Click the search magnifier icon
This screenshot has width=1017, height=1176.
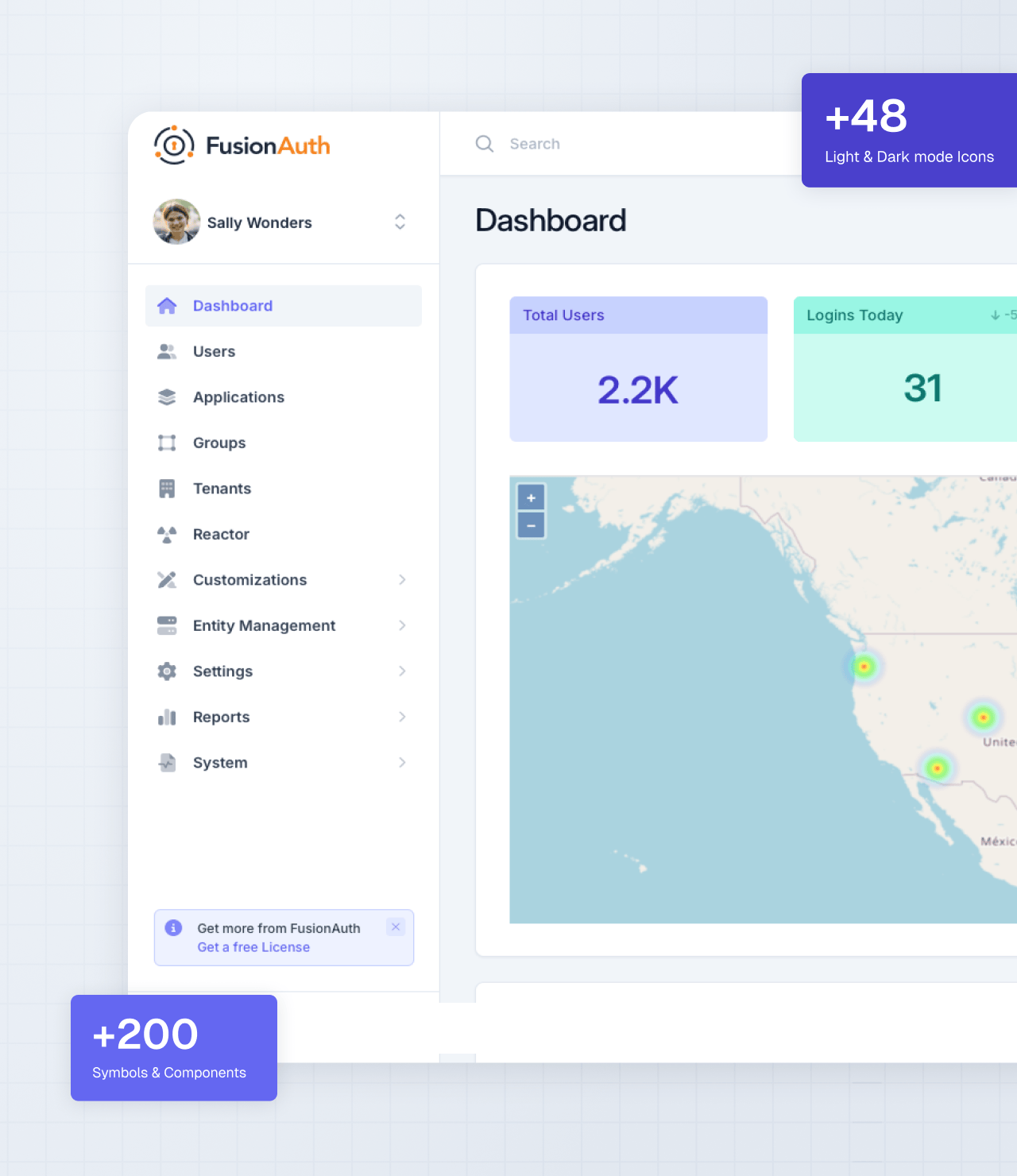[485, 144]
